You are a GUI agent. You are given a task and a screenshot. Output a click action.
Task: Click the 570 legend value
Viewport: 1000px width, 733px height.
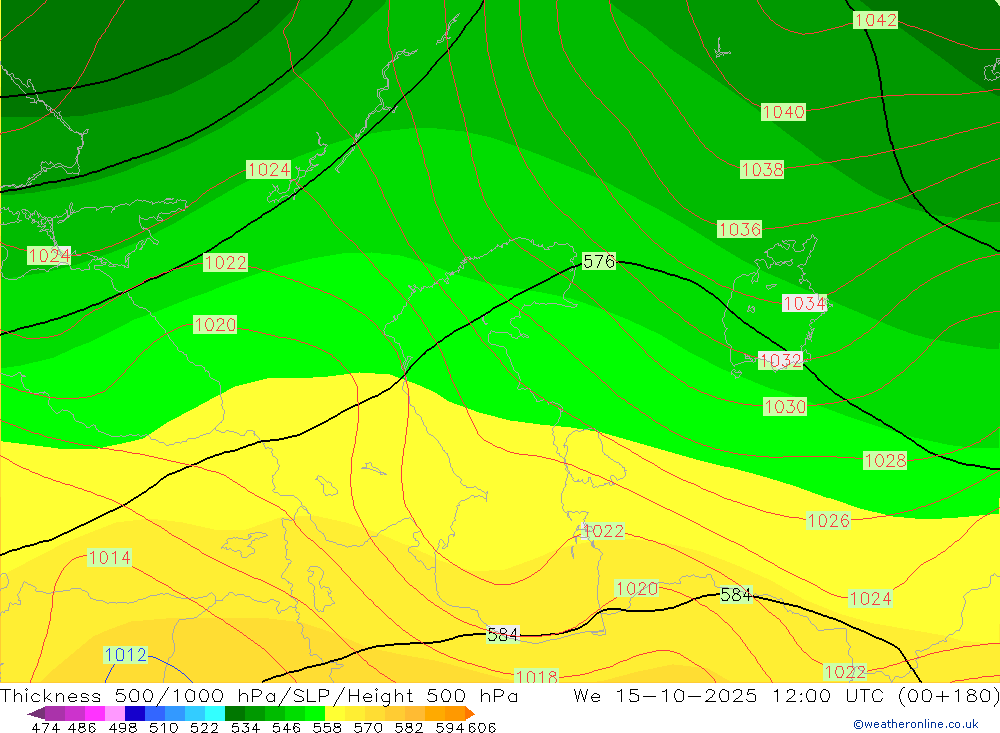(368, 727)
